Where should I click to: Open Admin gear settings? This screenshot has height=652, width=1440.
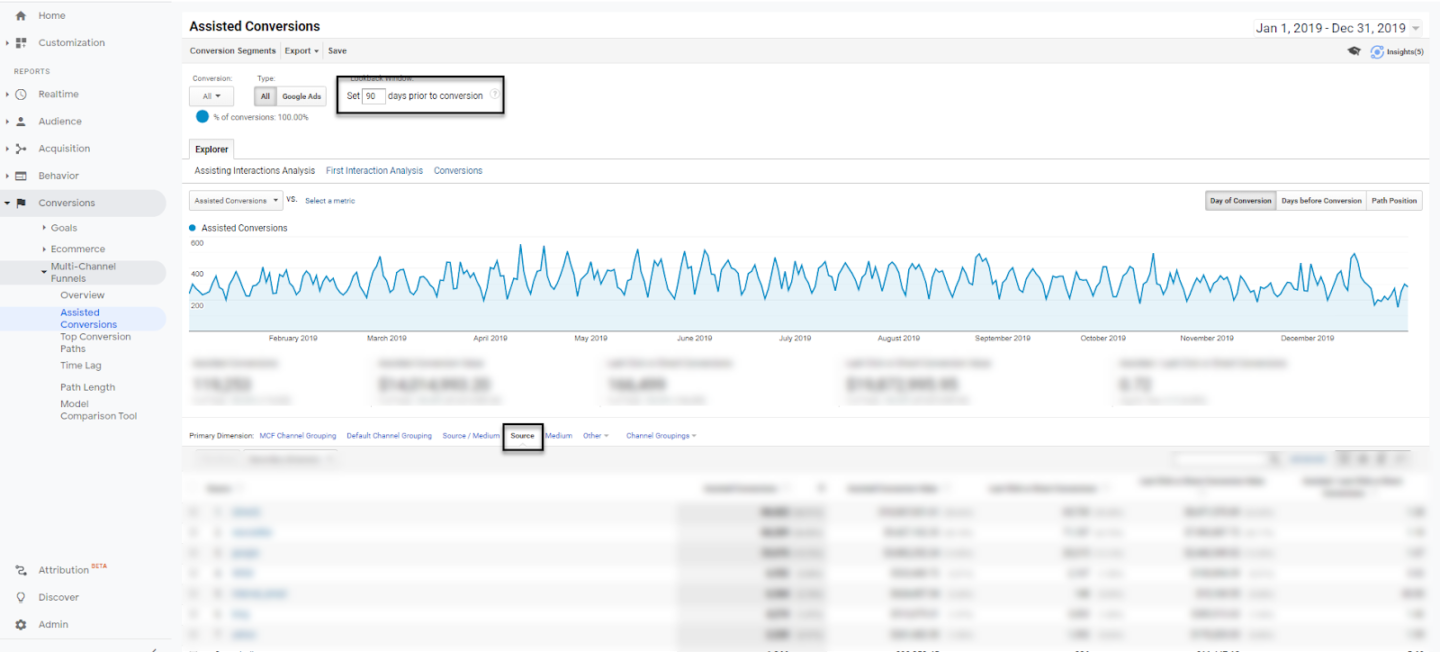coord(21,625)
